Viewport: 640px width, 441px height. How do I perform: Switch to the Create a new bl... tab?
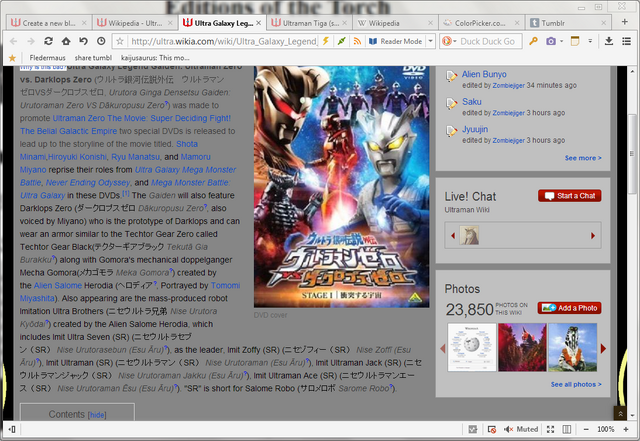click(49, 23)
